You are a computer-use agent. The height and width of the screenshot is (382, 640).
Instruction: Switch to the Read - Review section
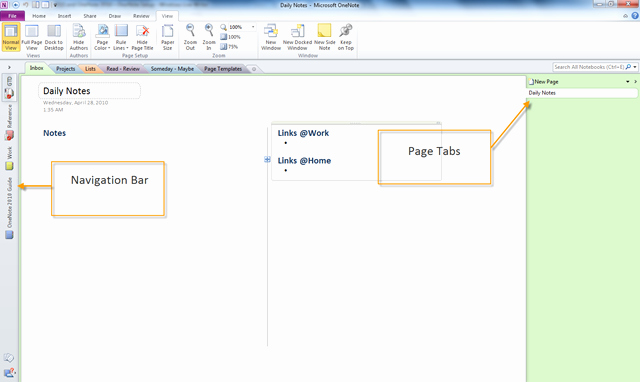click(x=123, y=69)
